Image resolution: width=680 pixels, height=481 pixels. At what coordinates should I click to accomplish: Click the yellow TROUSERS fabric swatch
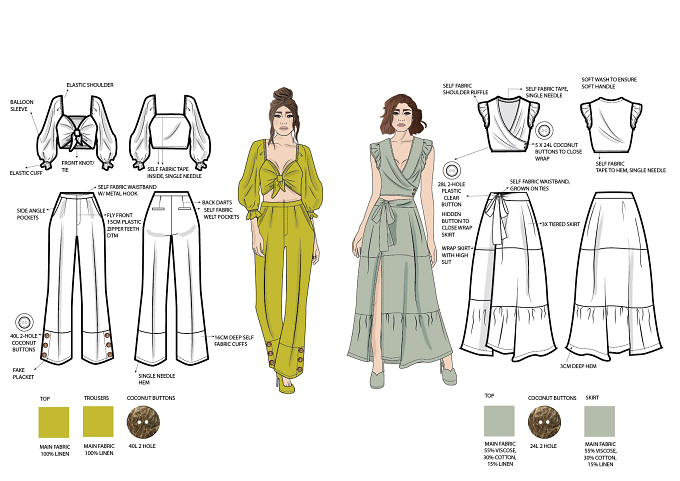pyautogui.click(x=98, y=421)
